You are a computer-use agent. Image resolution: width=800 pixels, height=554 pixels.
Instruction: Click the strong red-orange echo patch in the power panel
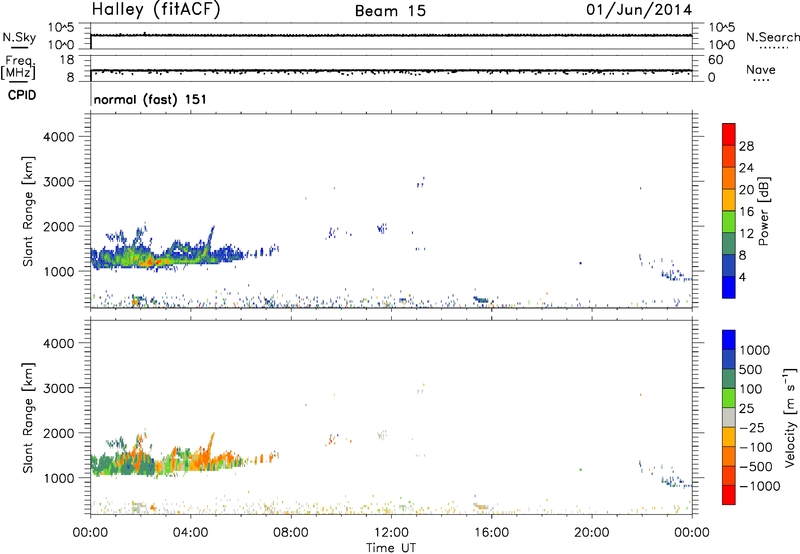[x=152, y=262]
